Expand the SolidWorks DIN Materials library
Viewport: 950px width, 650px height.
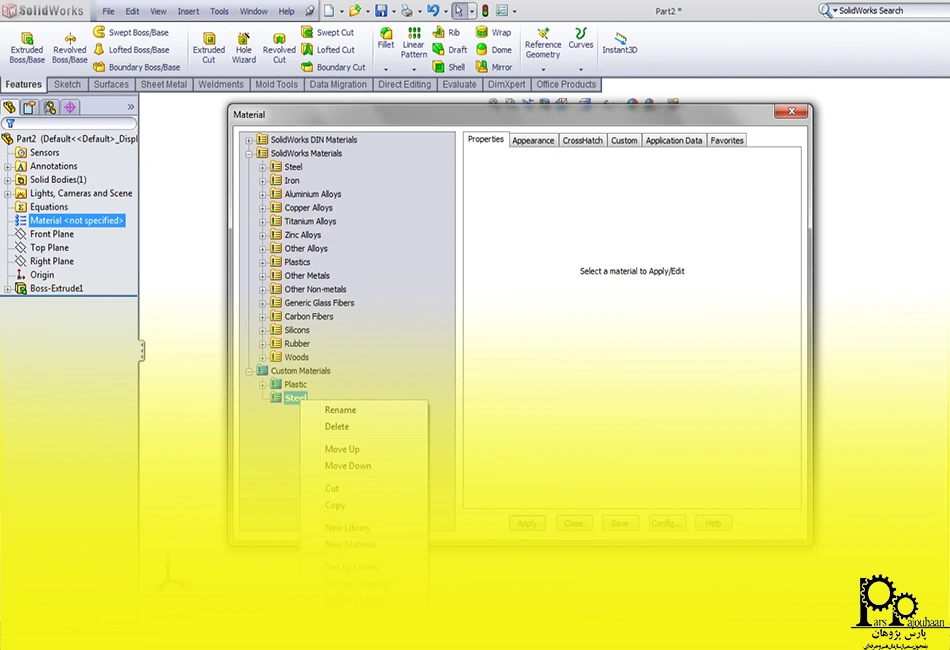click(248, 140)
